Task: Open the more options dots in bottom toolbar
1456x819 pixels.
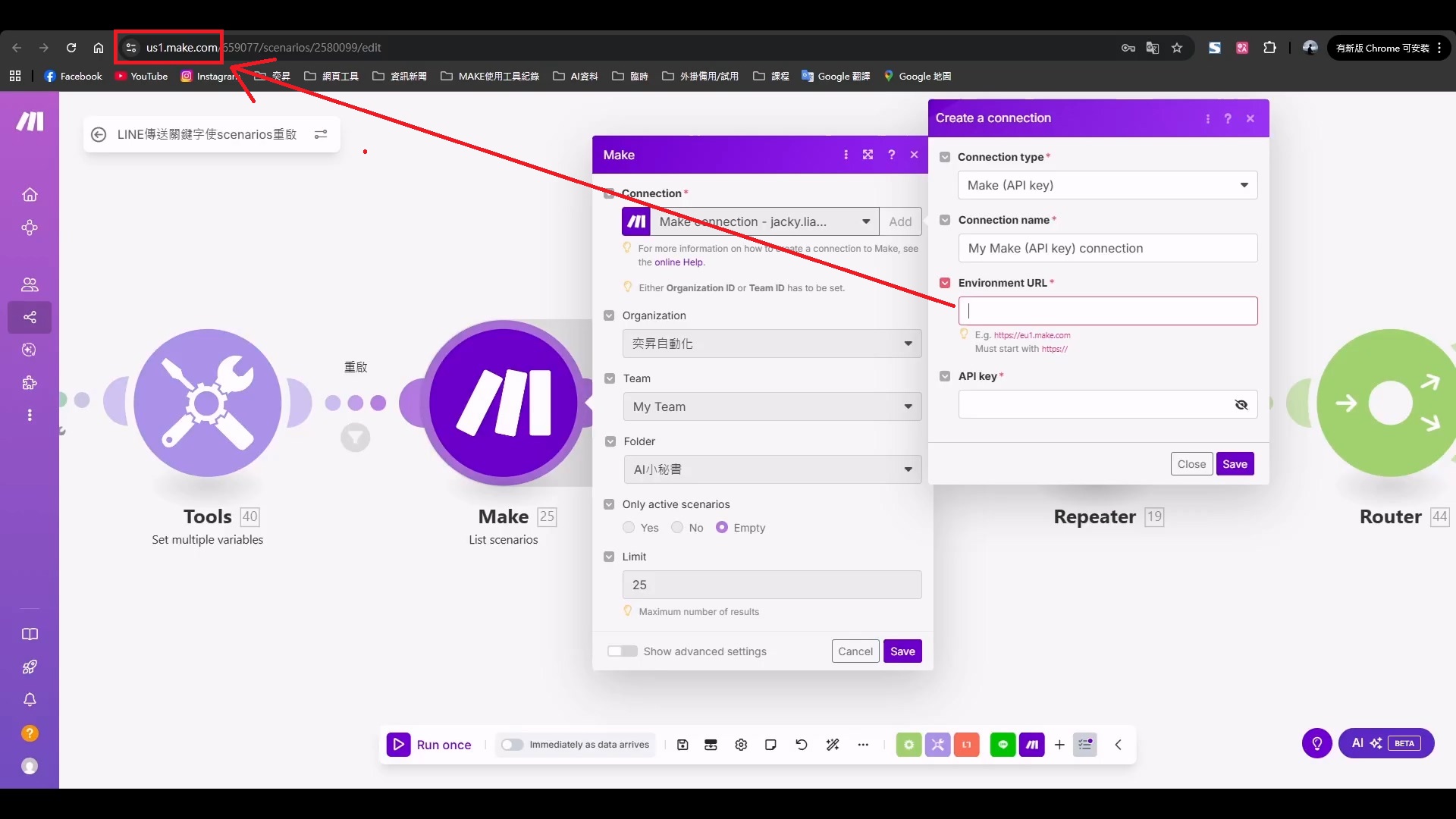Action: coord(863,745)
